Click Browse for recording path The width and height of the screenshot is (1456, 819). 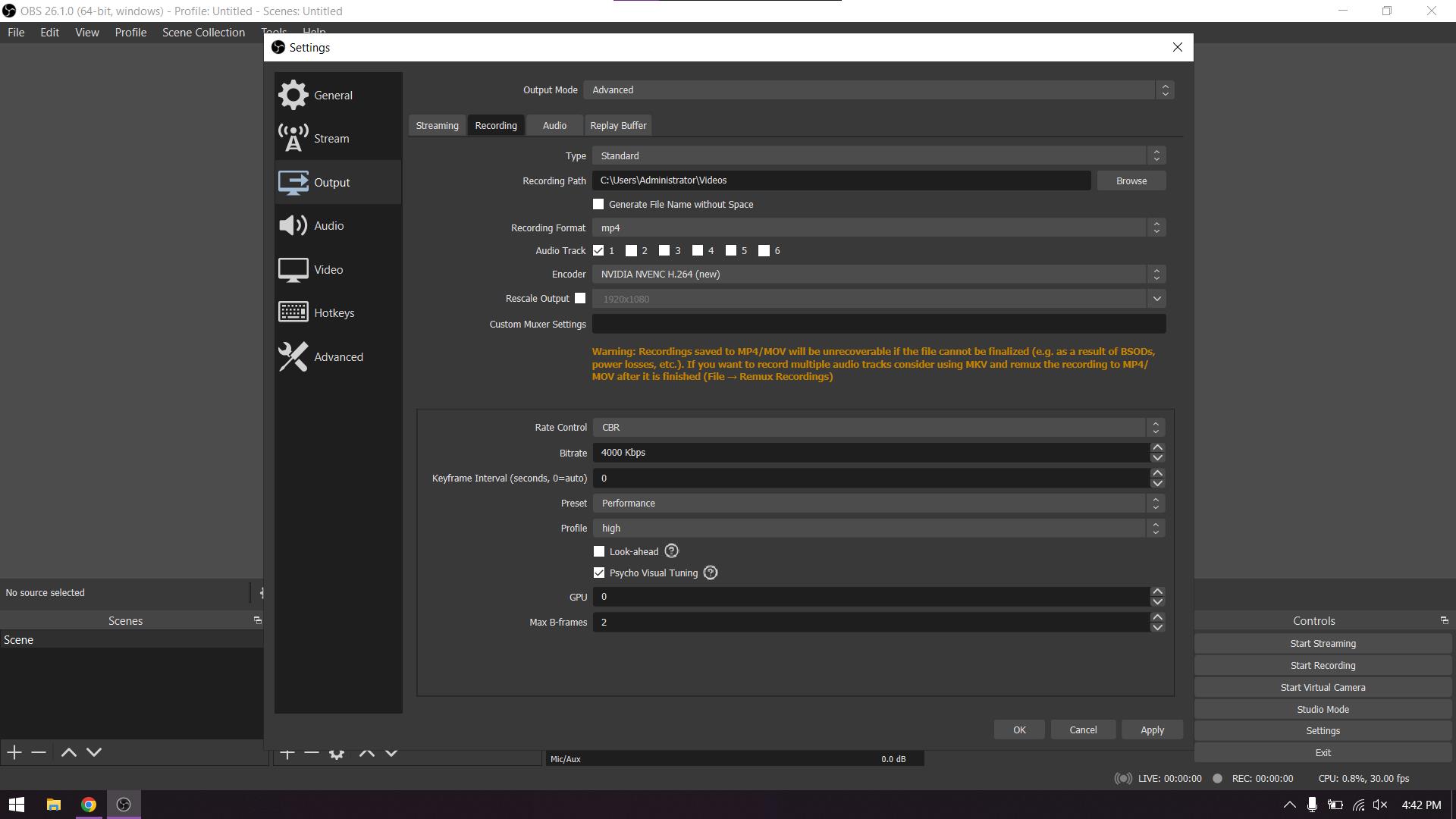point(1131,180)
